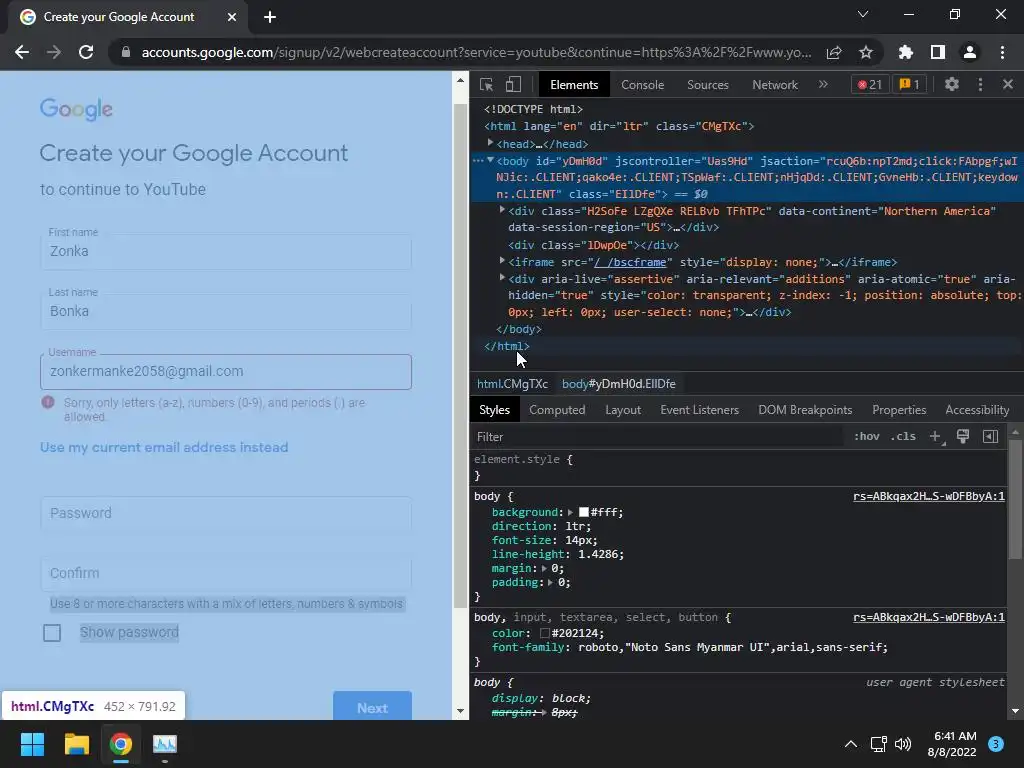Click the #202124 color swatch

[x=545, y=633]
